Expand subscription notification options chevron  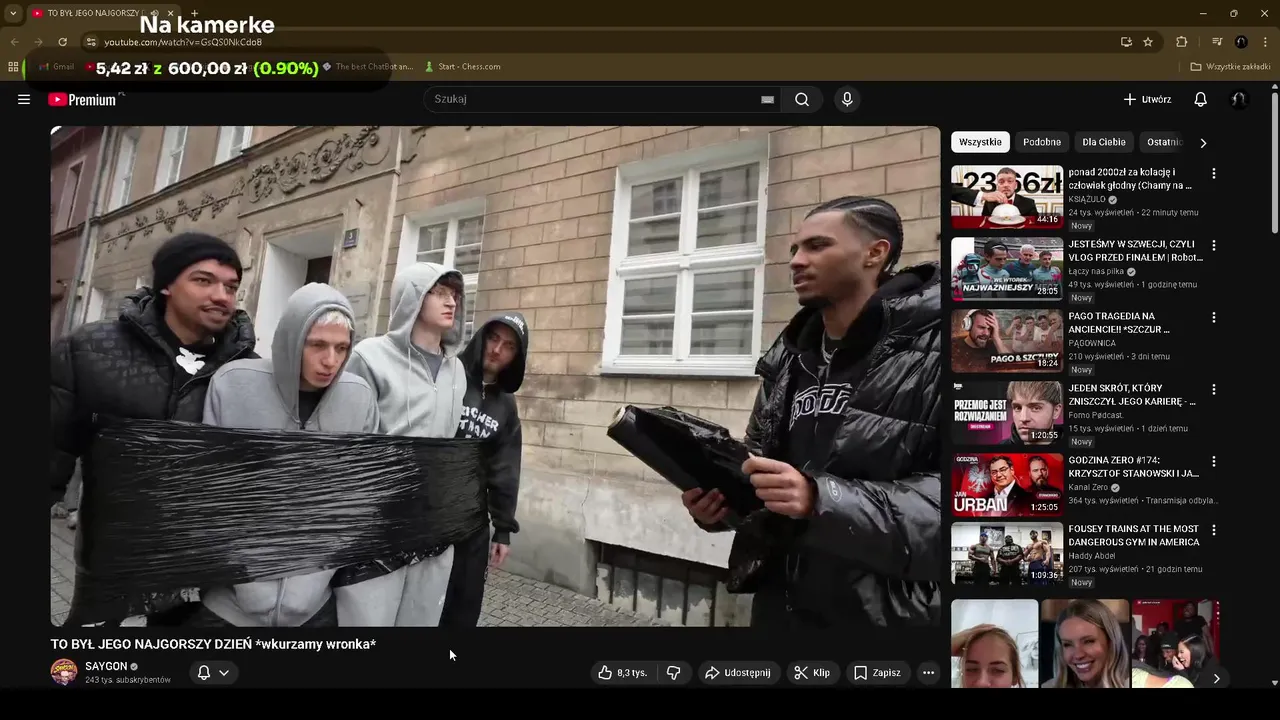tap(224, 673)
